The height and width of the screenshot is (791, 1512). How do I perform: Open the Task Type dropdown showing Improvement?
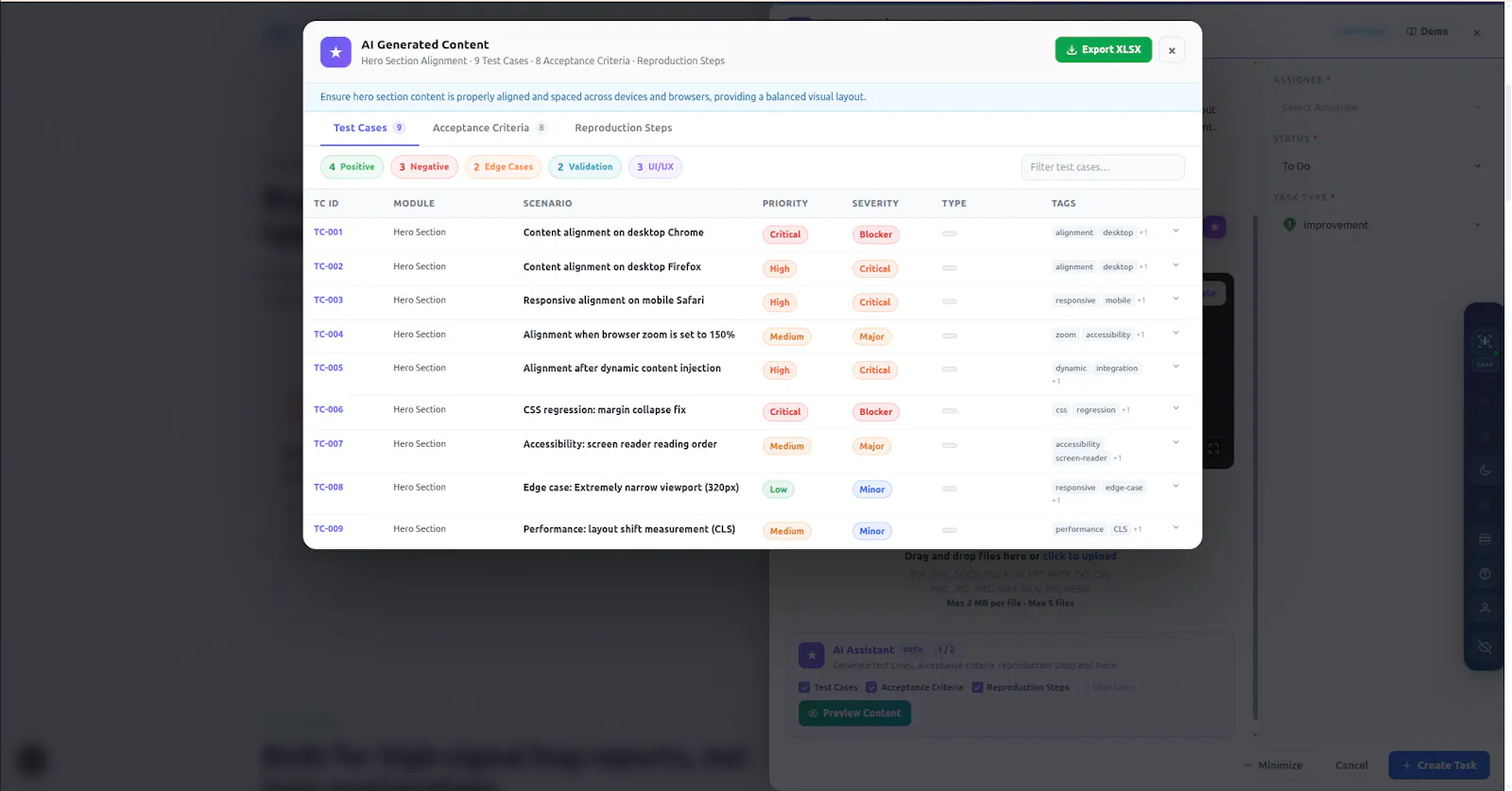1380,225
